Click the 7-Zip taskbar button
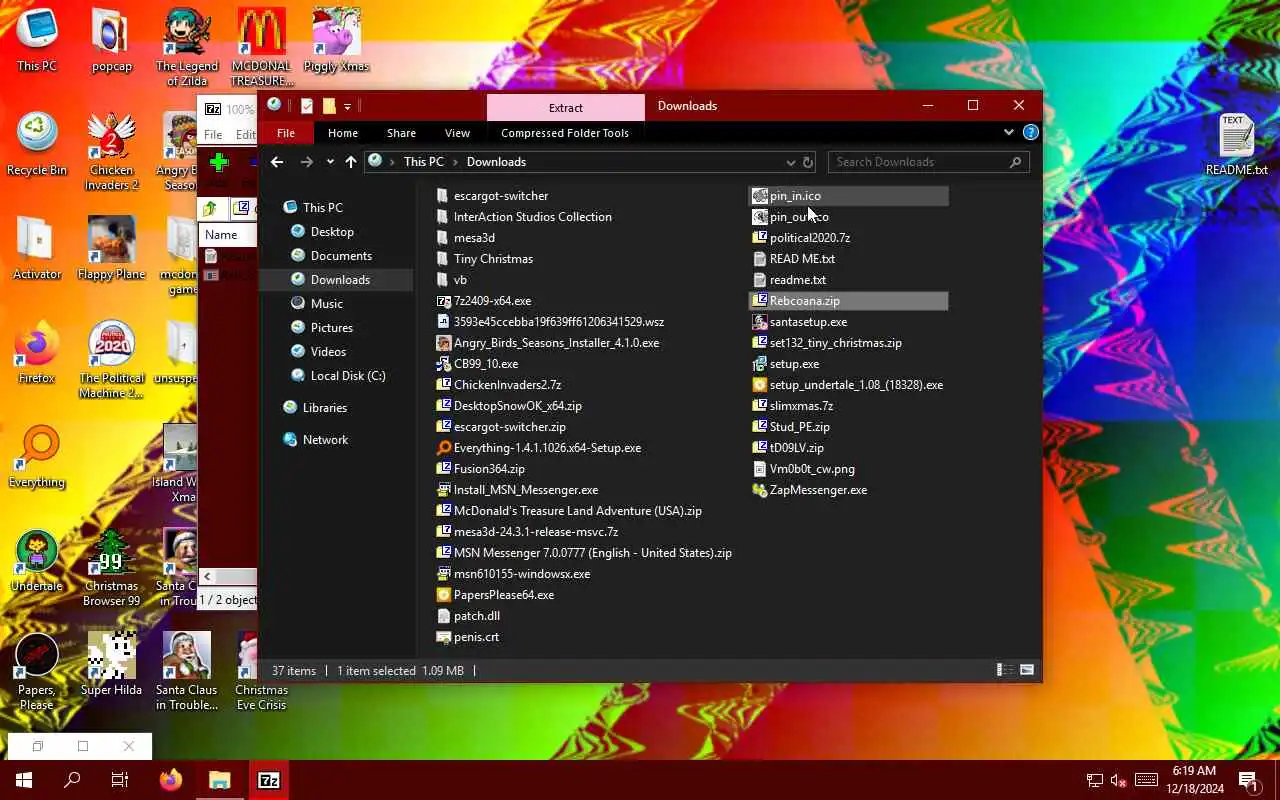Screen dimensions: 1280x800 click(x=268, y=780)
